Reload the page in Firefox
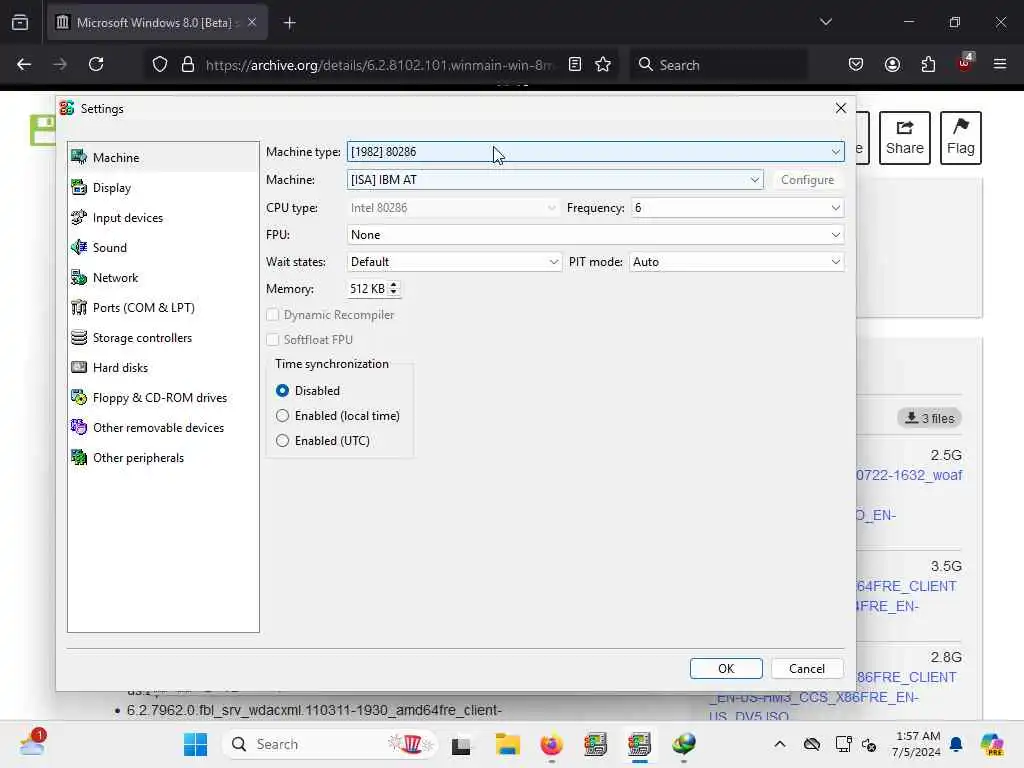Screen dimensions: 1024x768 tap(96, 64)
